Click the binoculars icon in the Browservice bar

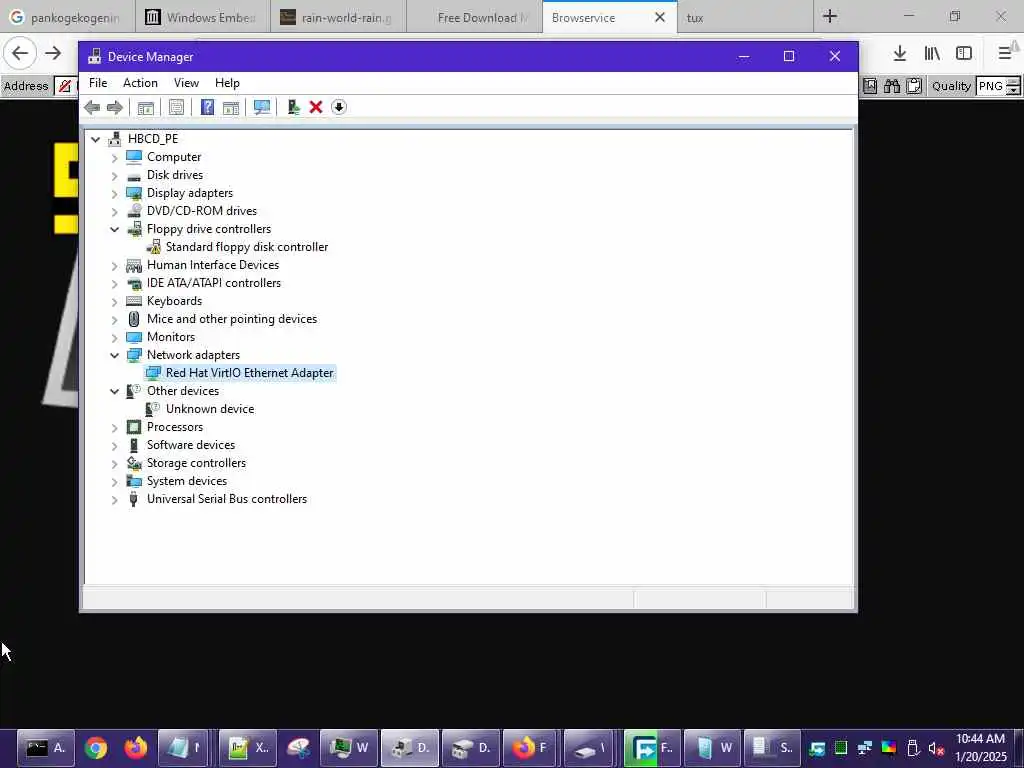892,86
